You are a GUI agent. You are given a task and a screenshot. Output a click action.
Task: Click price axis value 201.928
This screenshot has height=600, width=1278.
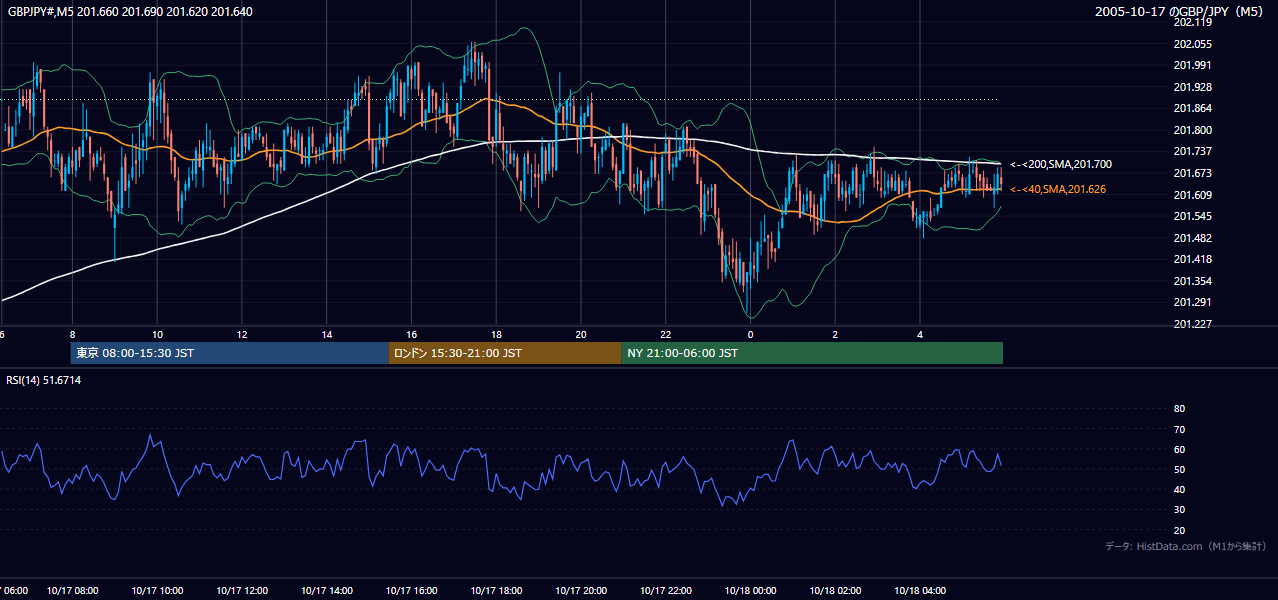tap(1192, 87)
